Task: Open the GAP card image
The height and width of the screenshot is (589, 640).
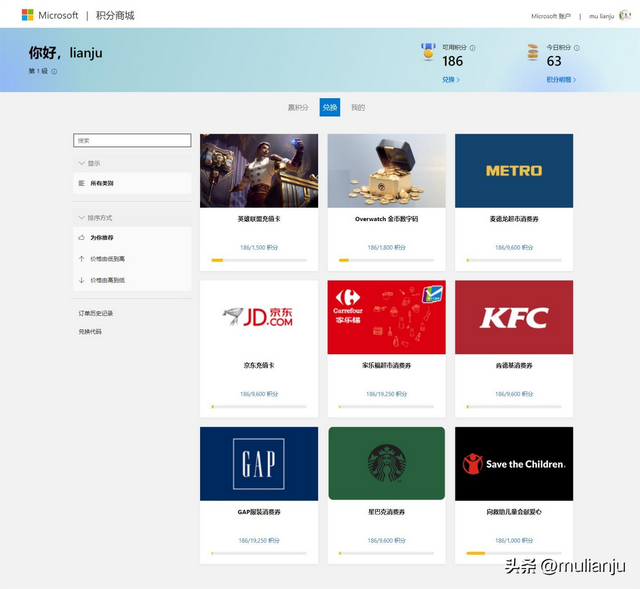Action: (x=259, y=464)
